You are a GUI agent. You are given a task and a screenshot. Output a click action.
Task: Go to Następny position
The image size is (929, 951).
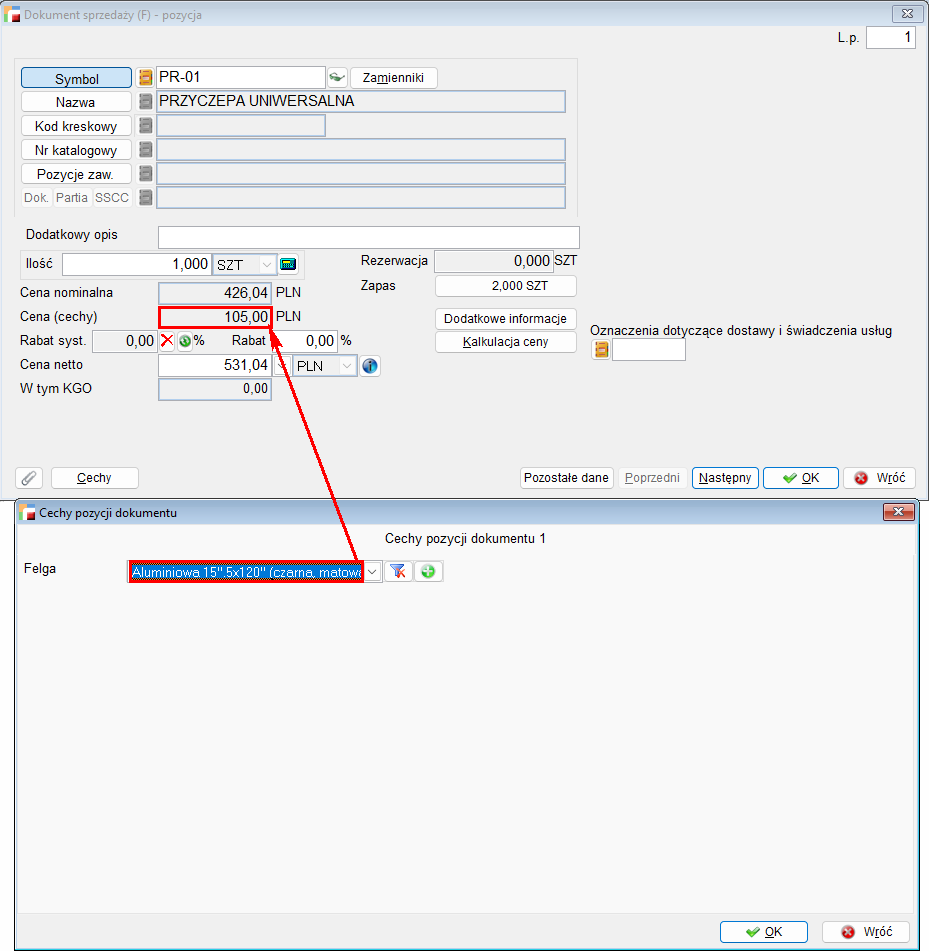coord(725,478)
